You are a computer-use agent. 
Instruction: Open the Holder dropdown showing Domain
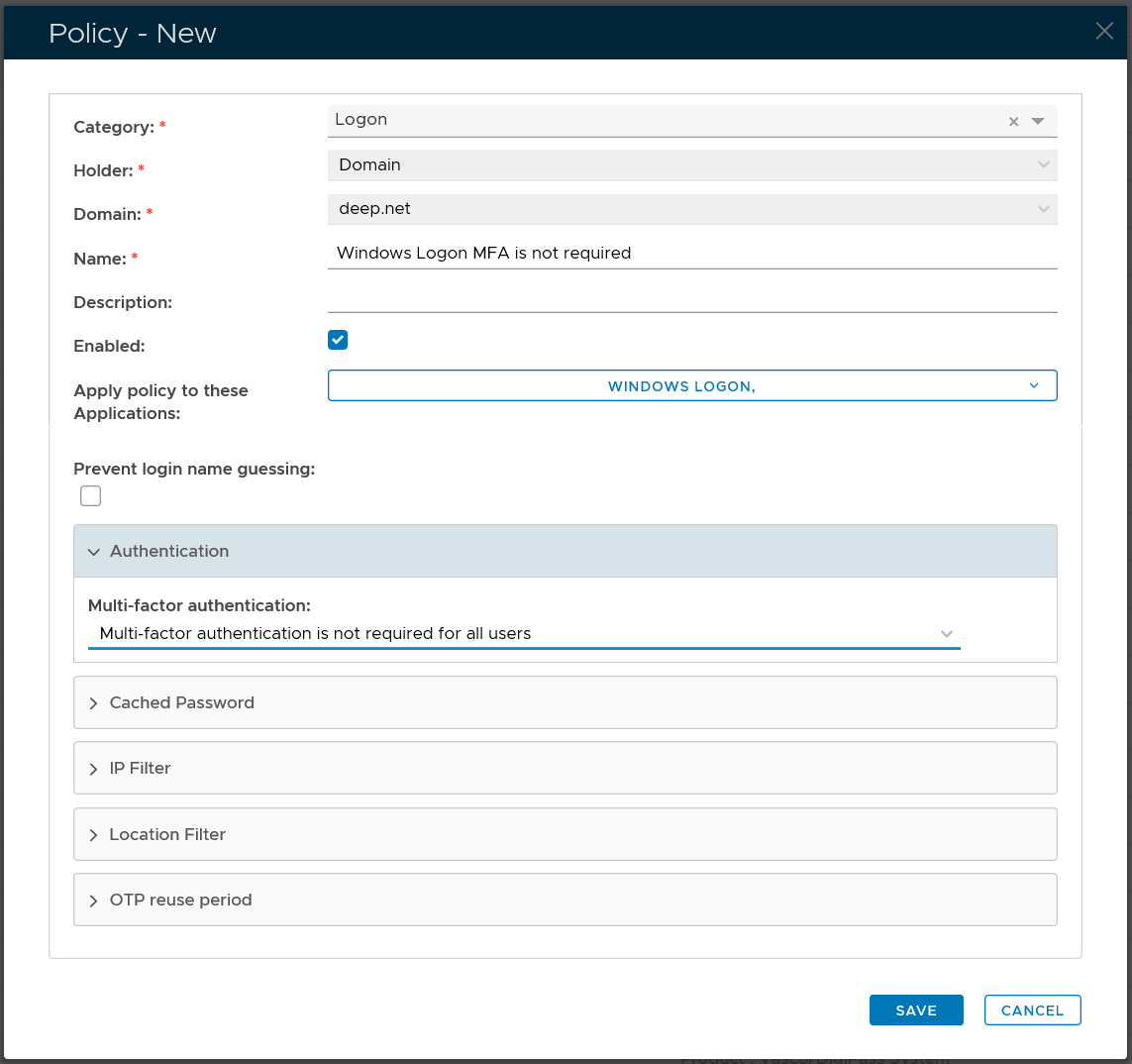point(691,165)
